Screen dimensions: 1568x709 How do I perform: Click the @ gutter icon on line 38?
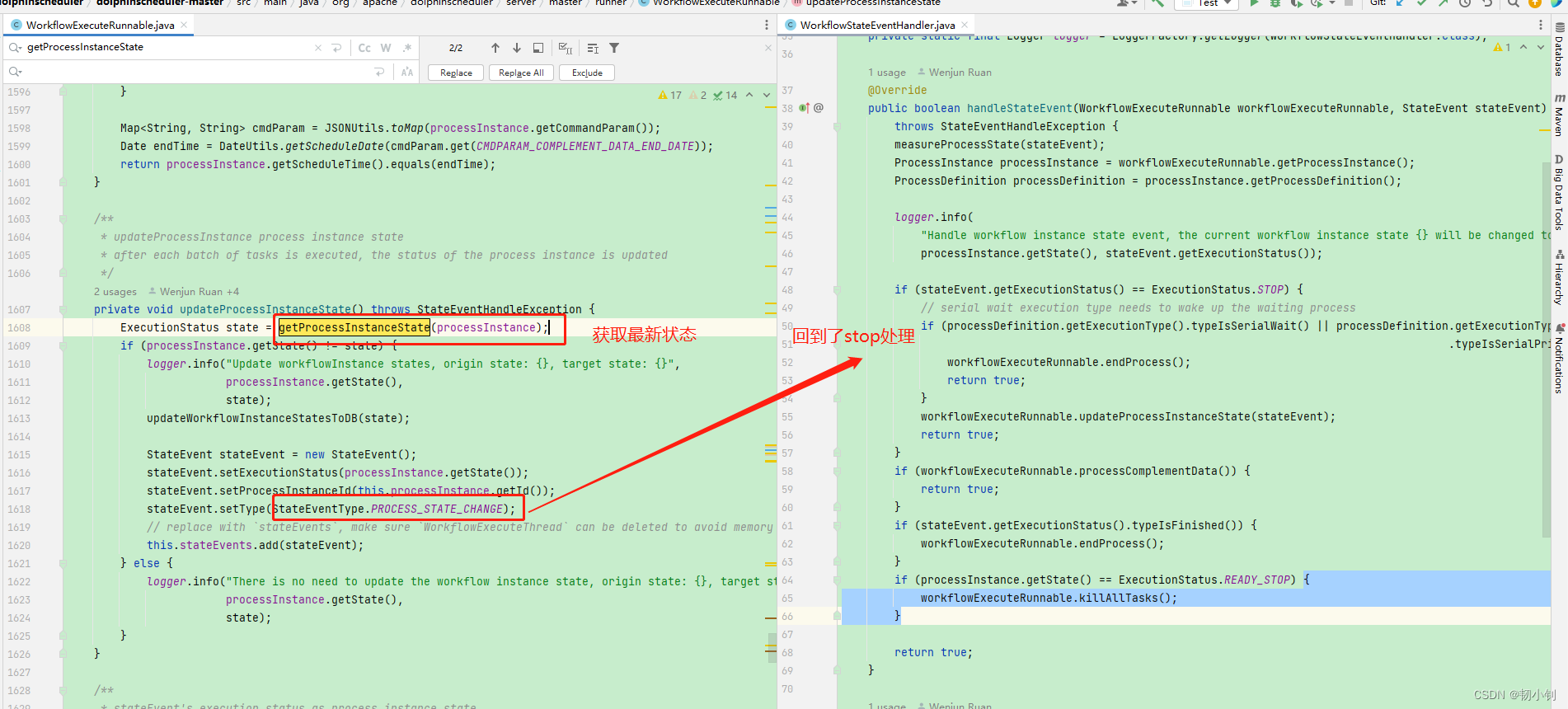819,108
